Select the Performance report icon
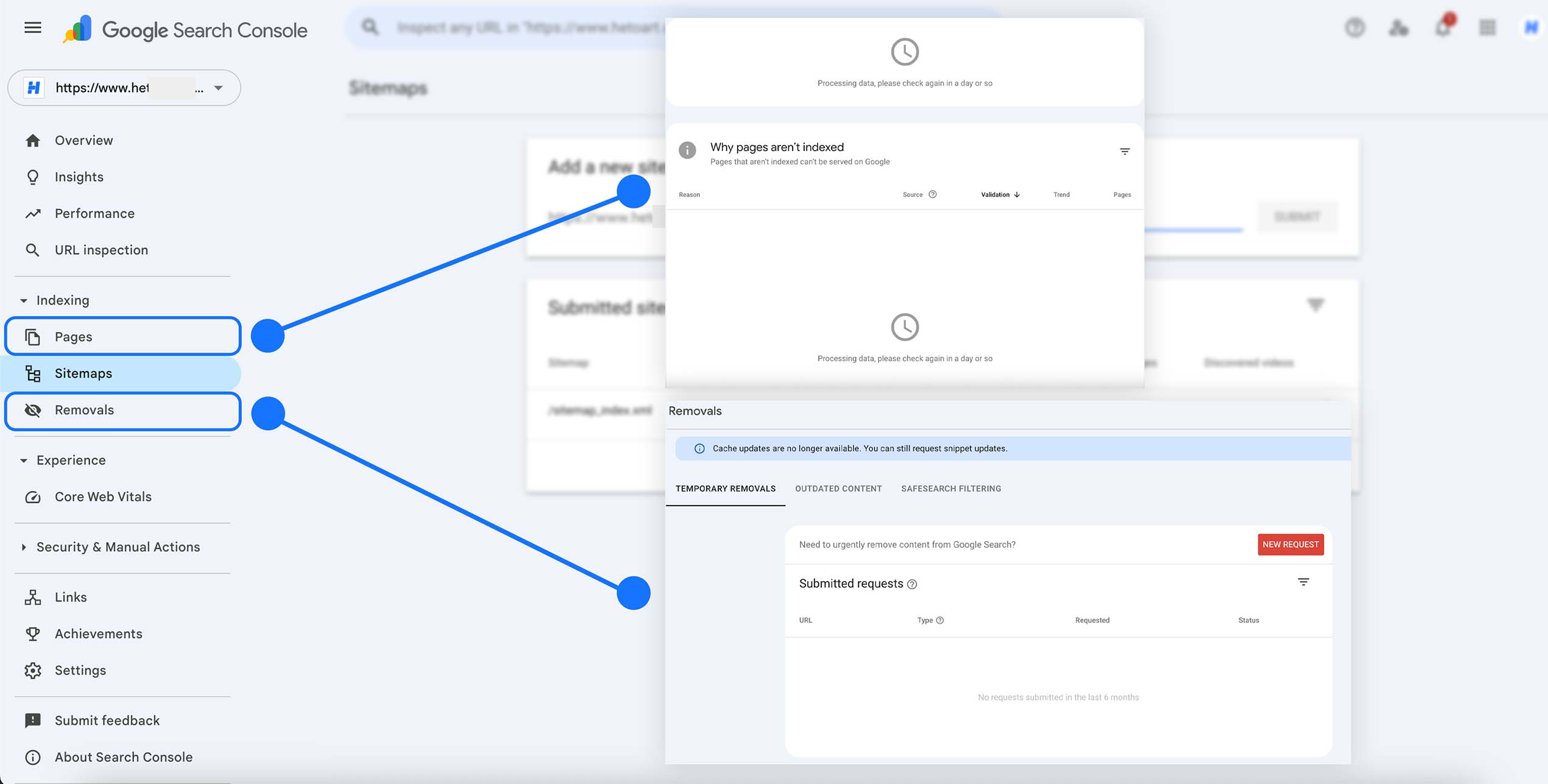The width and height of the screenshot is (1548, 784). click(33, 213)
